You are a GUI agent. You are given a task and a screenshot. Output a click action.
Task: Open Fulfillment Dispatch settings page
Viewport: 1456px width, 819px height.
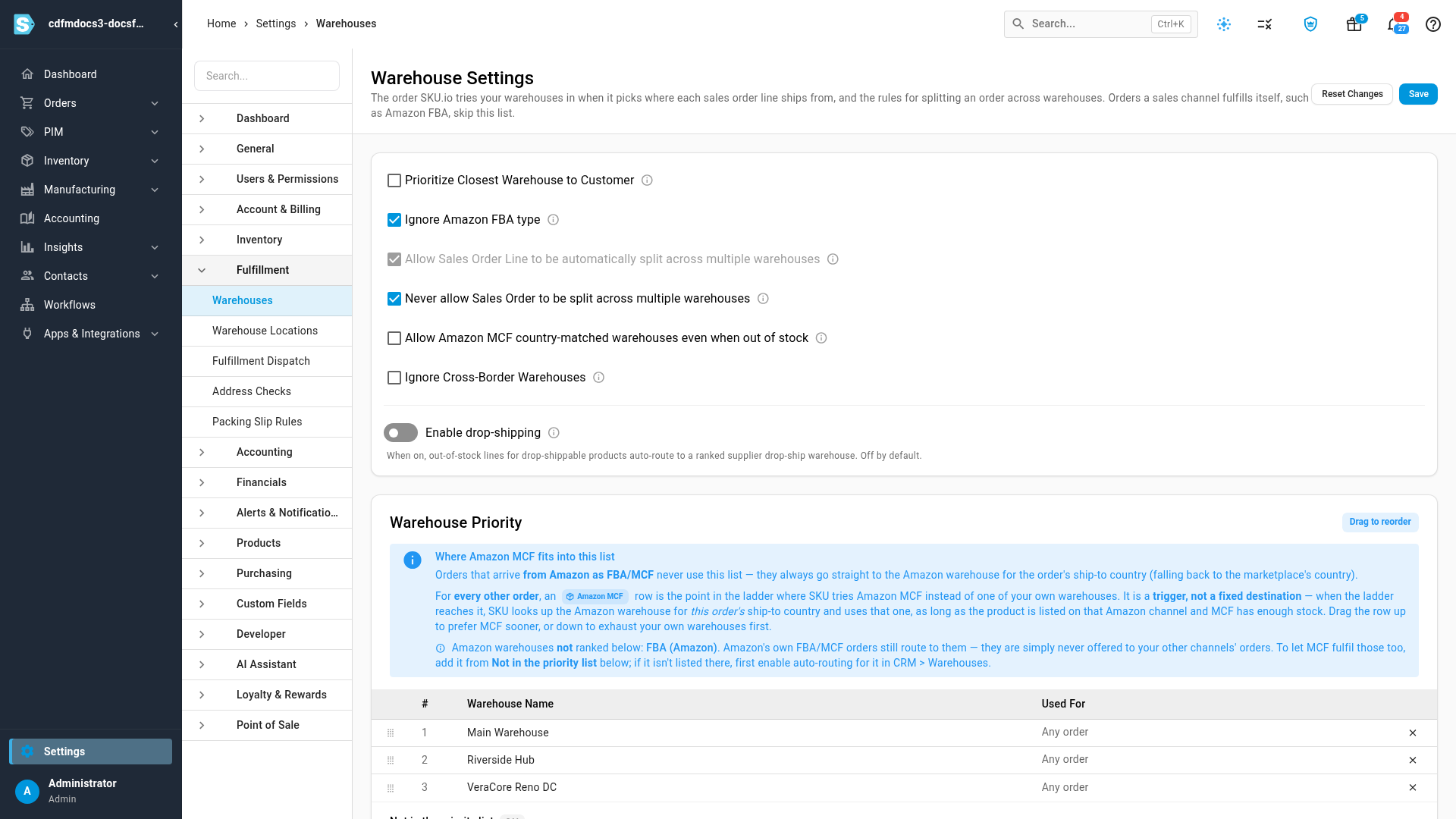point(267,362)
